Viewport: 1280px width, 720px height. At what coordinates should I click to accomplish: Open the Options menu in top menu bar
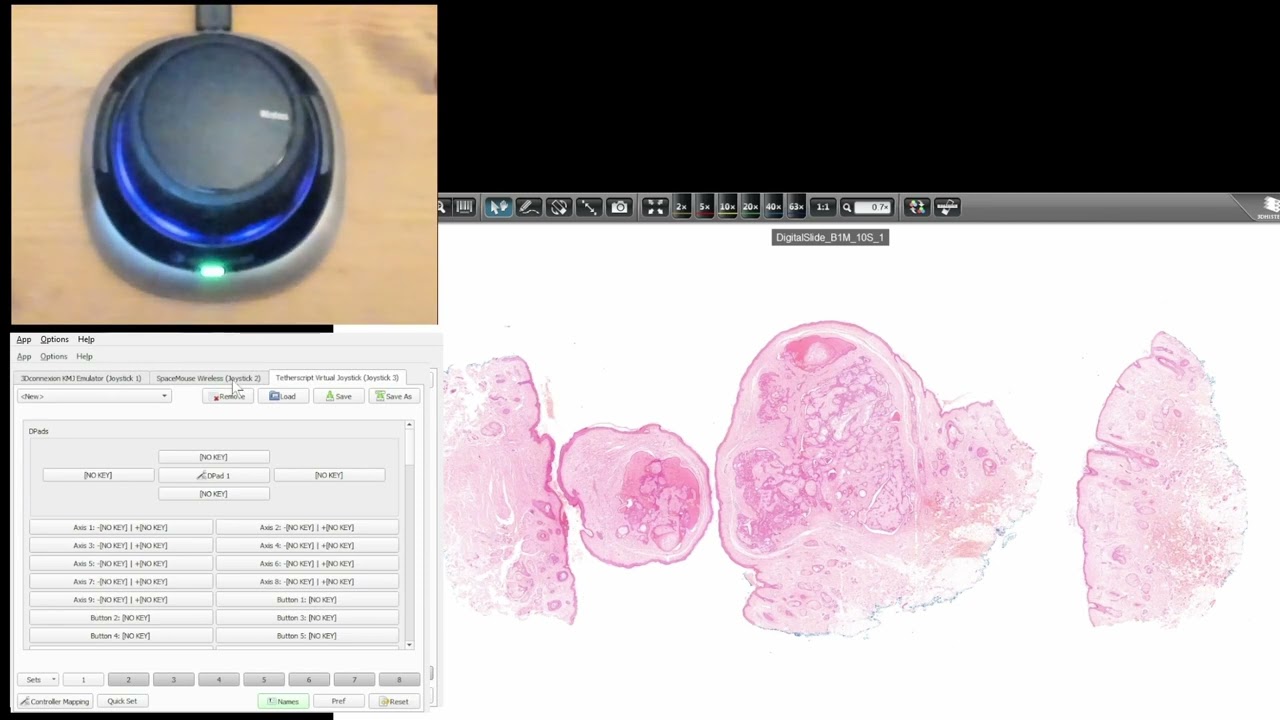click(x=54, y=340)
